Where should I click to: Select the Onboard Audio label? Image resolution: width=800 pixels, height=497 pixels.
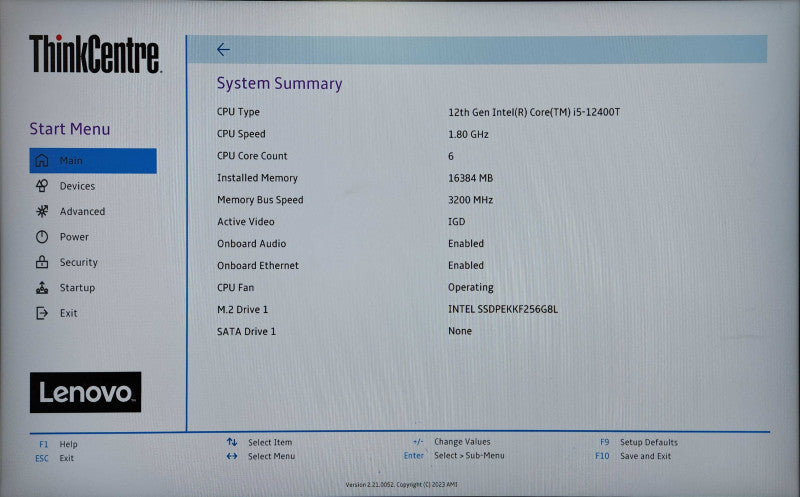click(252, 243)
